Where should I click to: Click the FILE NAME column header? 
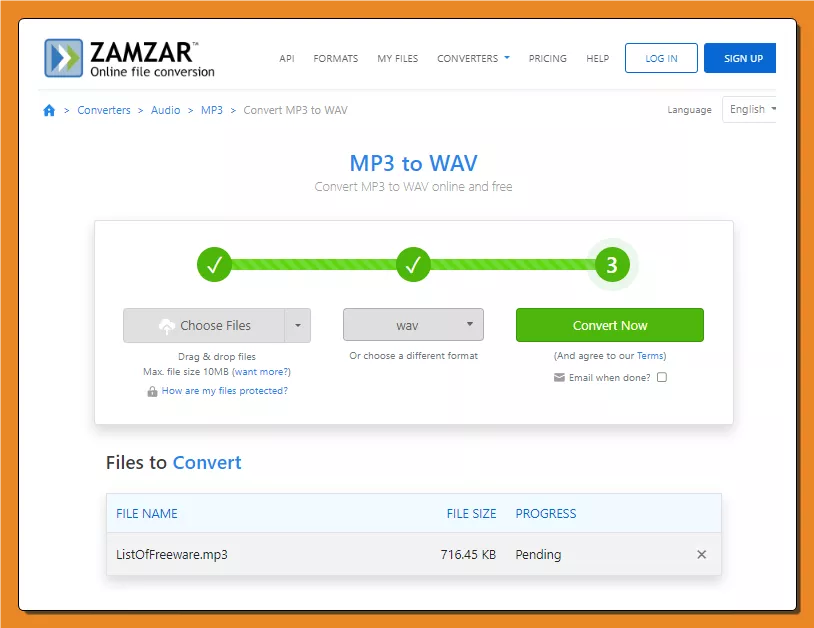pyautogui.click(x=147, y=513)
